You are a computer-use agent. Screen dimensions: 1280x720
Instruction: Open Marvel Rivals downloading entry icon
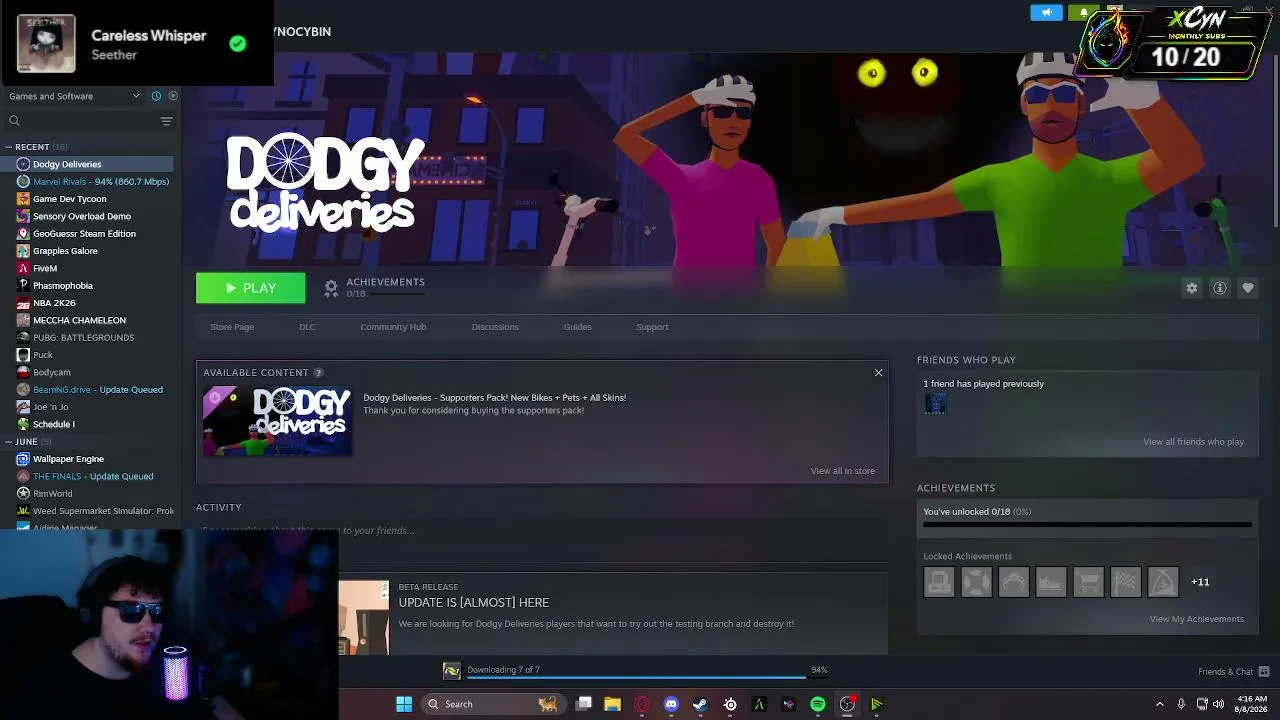point(23,182)
